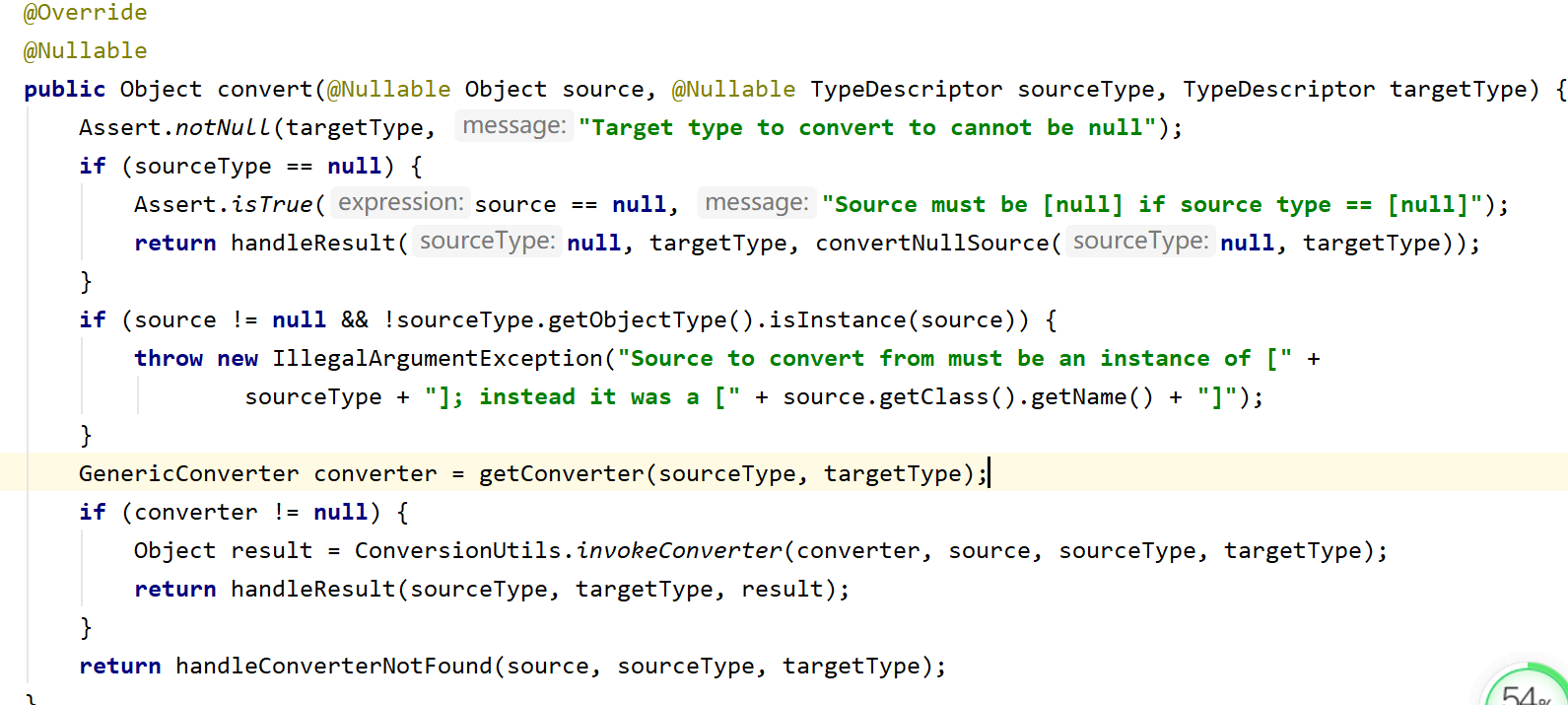Click handleResult in the call ending with result
Screen dimensions: 1568x705
(313, 589)
